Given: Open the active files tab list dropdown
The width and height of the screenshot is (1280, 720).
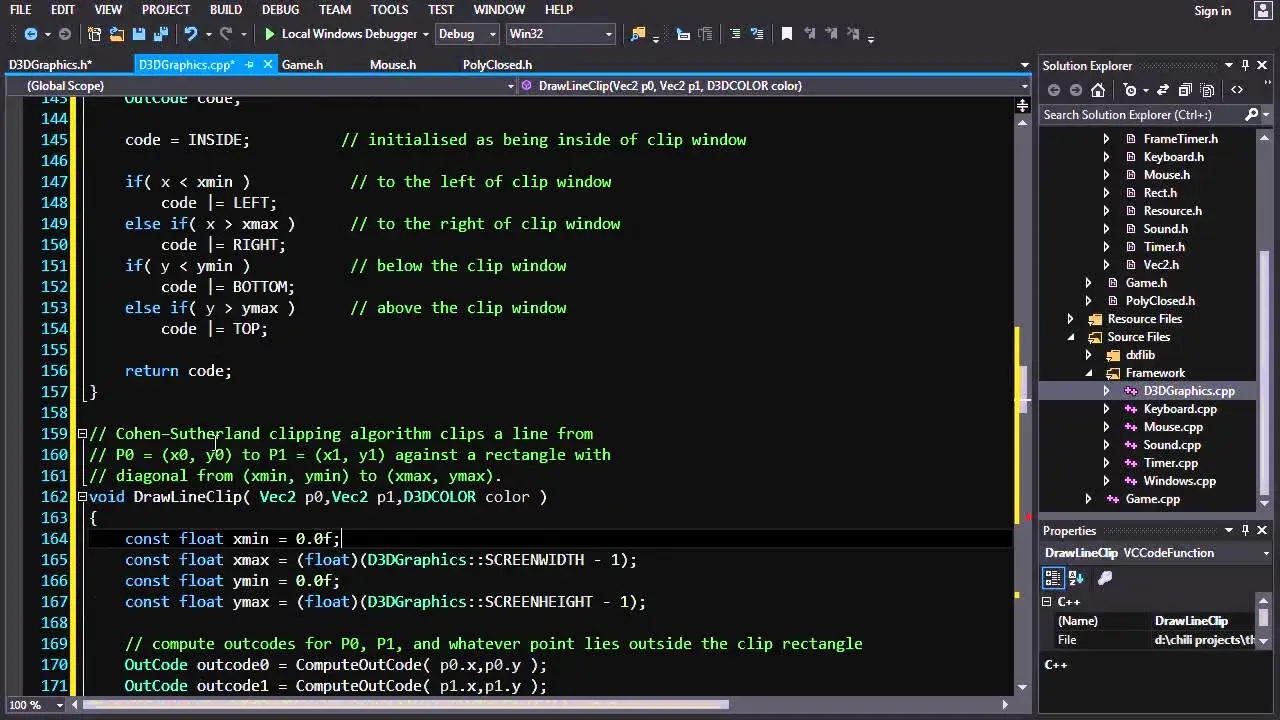Looking at the screenshot, I should (x=1024, y=65).
